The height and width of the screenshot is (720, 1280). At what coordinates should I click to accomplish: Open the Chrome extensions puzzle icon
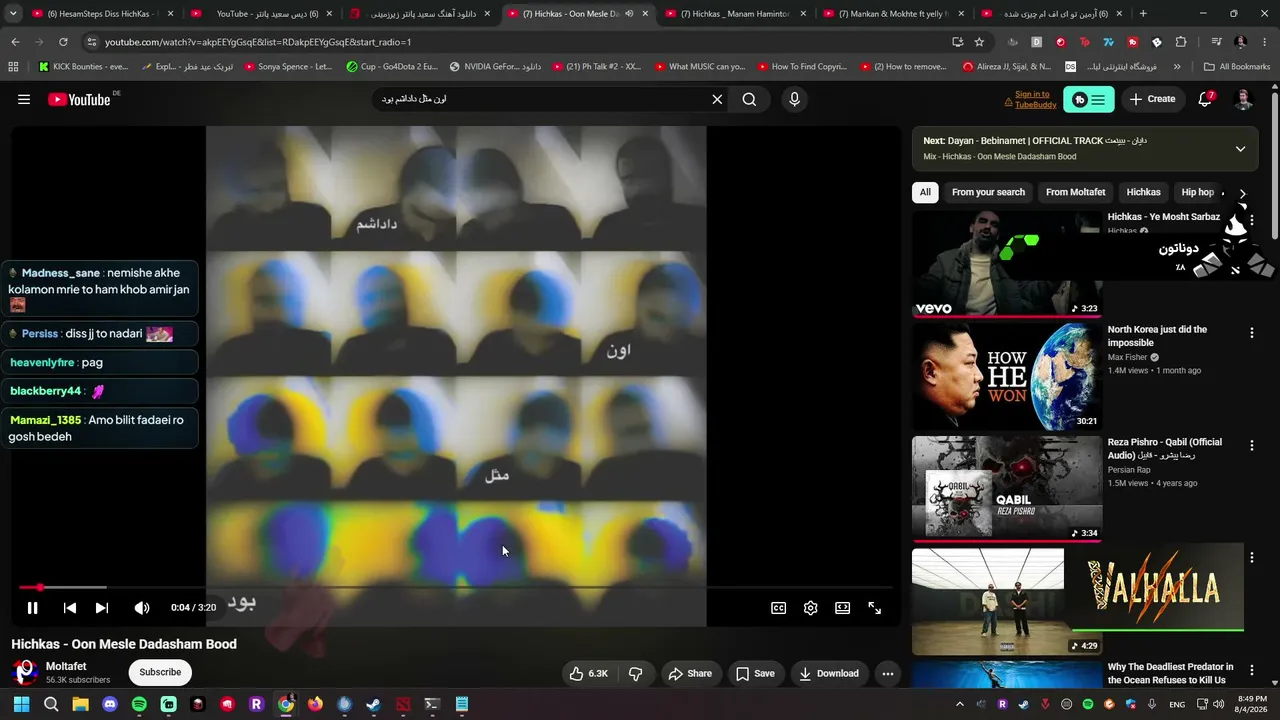1181,42
